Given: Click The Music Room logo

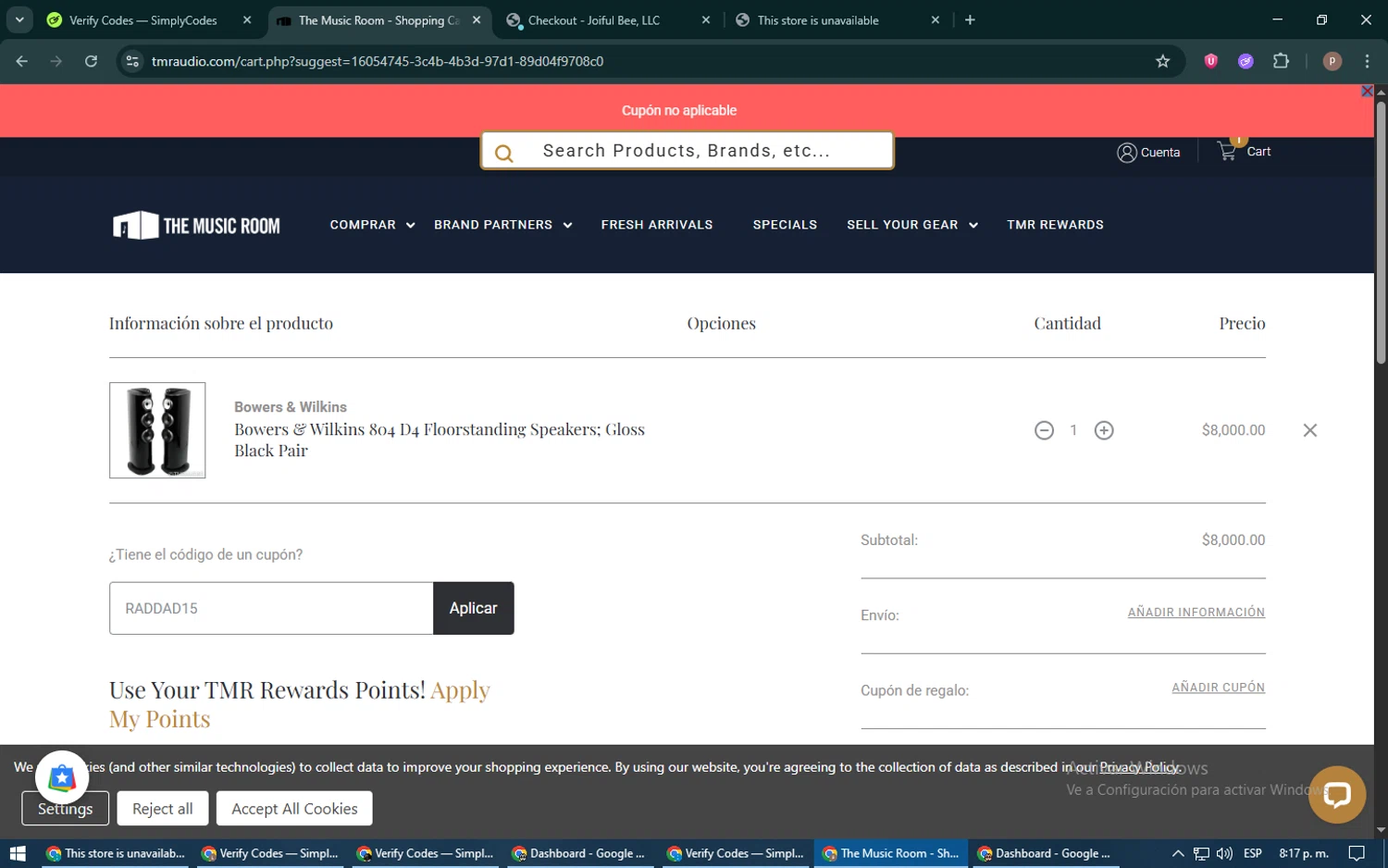Looking at the screenshot, I should click(x=196, y=225).
